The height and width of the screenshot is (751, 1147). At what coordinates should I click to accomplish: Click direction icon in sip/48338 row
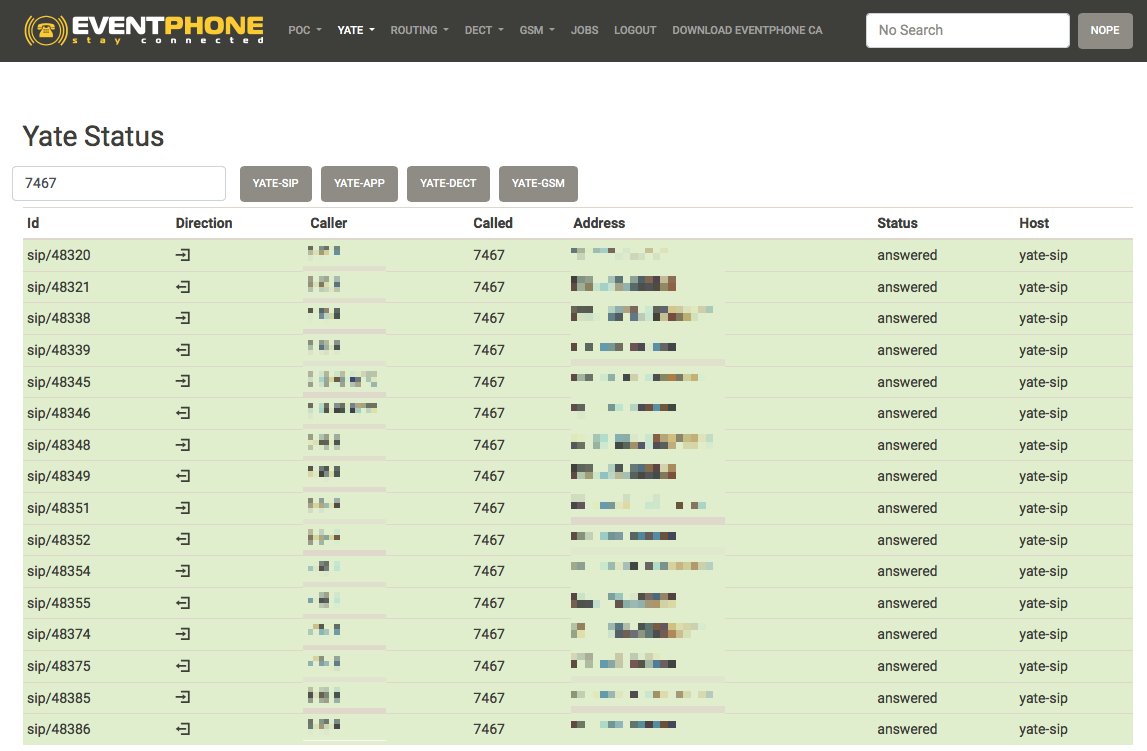[x=183, y=318]
